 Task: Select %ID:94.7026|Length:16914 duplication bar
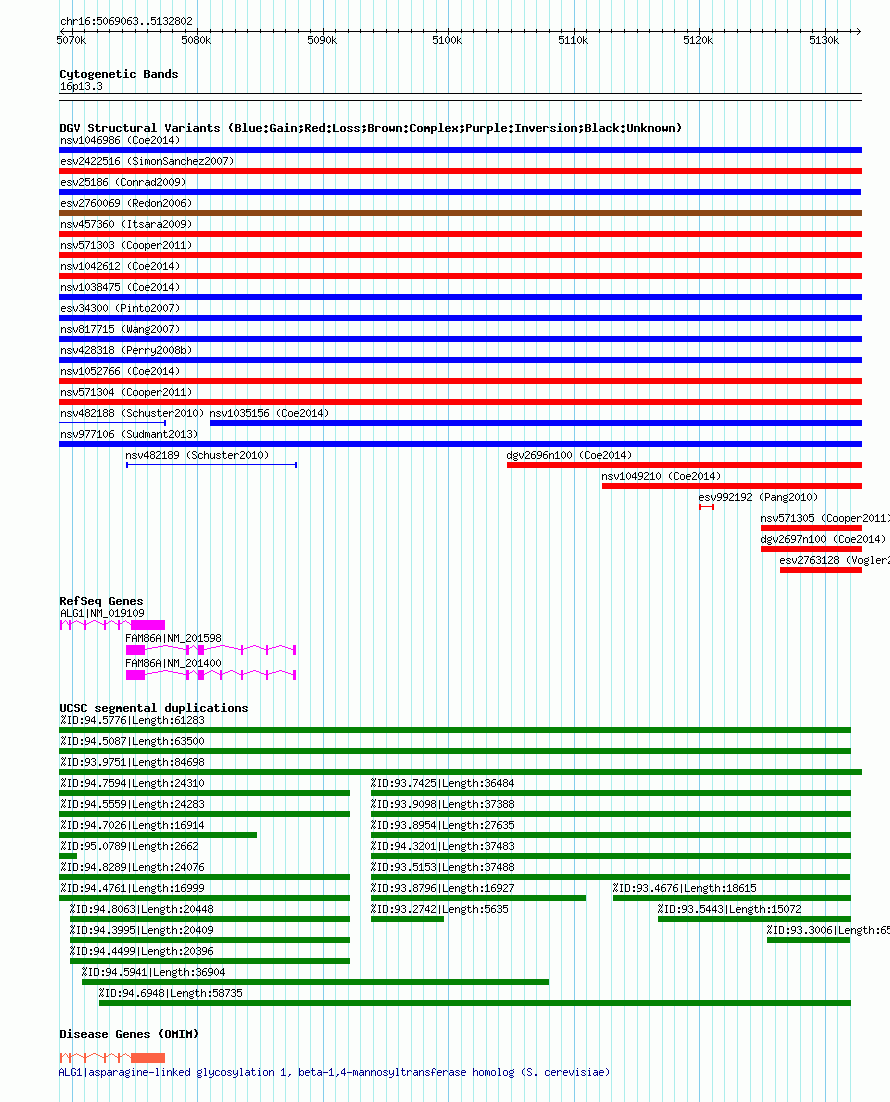[158, 835]
